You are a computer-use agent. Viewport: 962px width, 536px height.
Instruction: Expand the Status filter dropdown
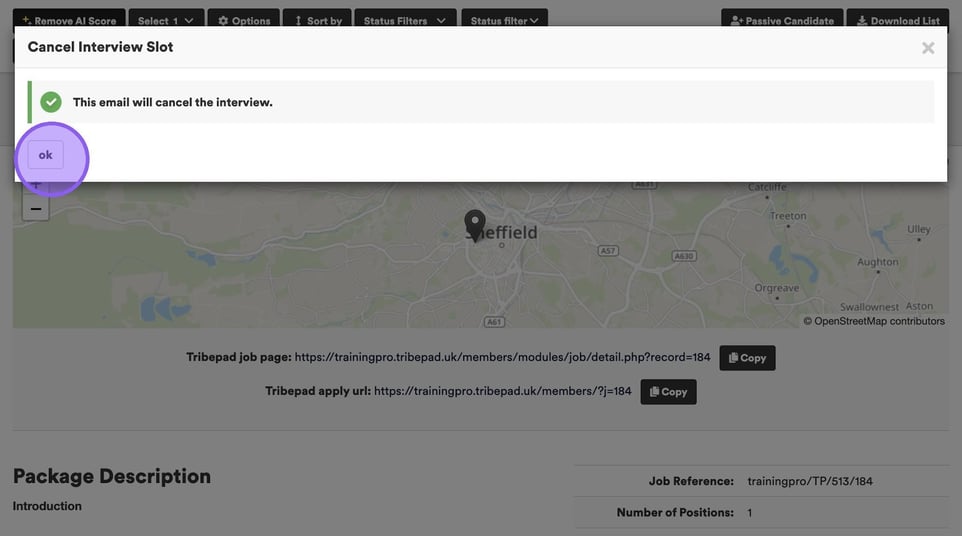pyautogui.click(x=504, y=20)
